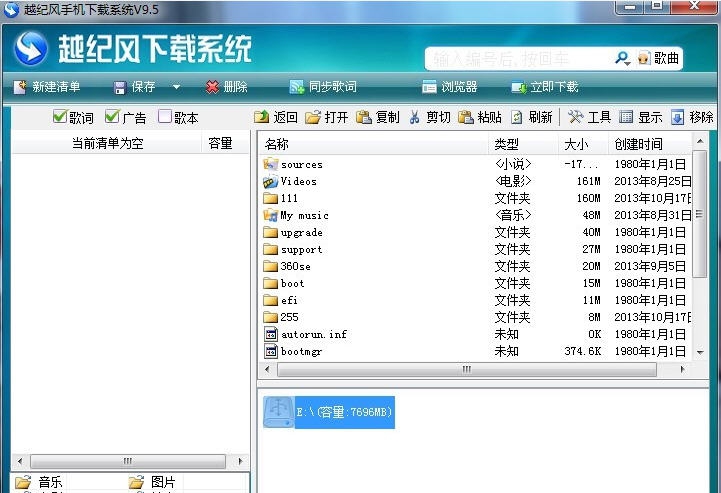
Task: Click the 立即下载 download now icon
Action: coord(519,87)
